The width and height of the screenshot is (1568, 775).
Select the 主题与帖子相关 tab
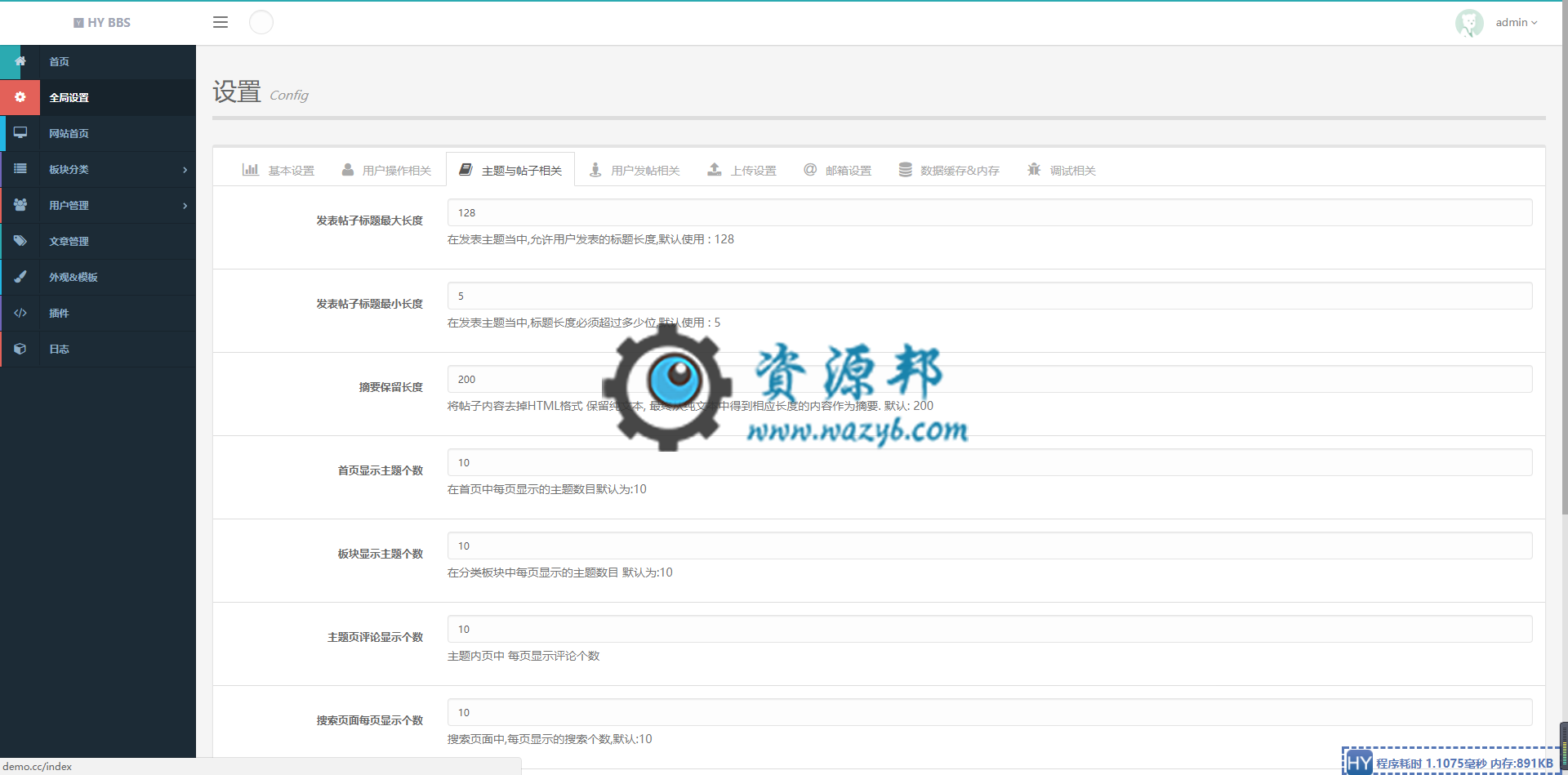[x=510, y=170]
